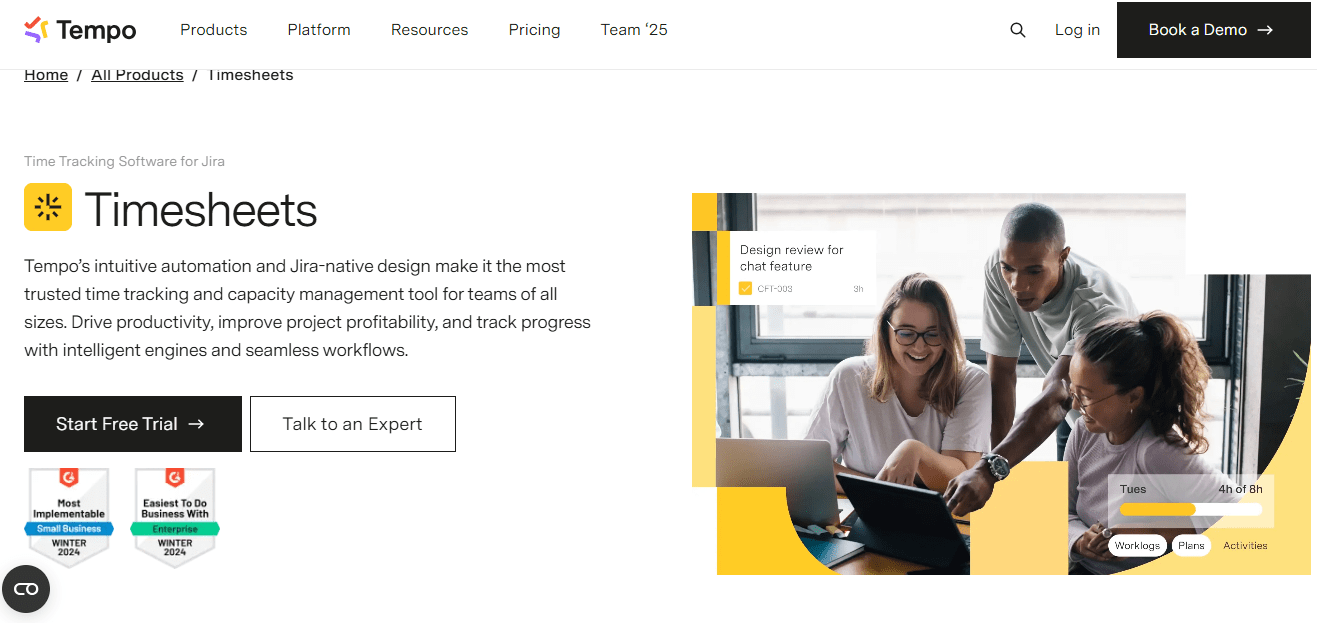Navigate to All Products breadcrumb

[x=137, y=75]
